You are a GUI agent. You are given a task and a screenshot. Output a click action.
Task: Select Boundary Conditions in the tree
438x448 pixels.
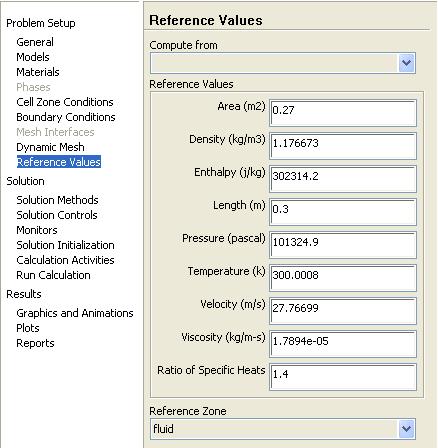(x=66, y=117)
